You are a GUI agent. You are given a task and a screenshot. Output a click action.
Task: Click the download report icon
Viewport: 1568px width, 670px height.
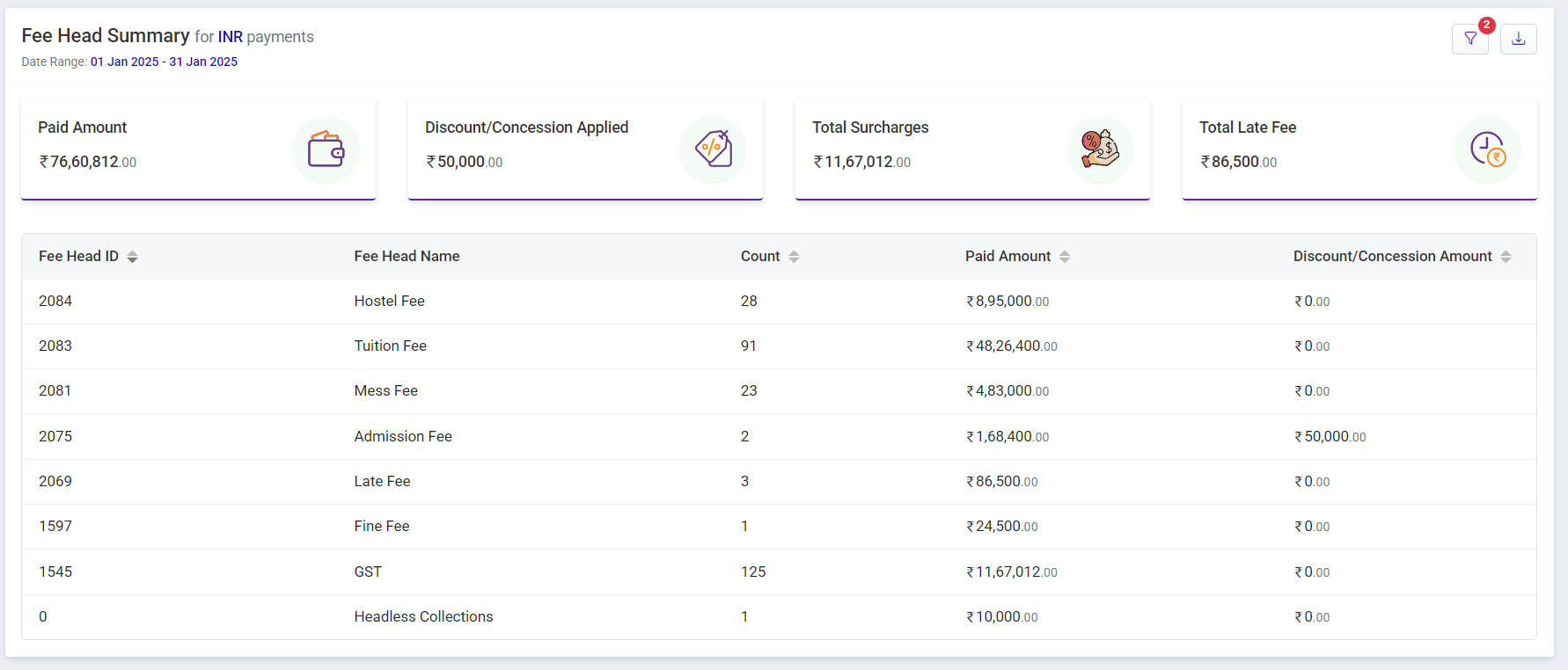click(x=1518, y=39)
